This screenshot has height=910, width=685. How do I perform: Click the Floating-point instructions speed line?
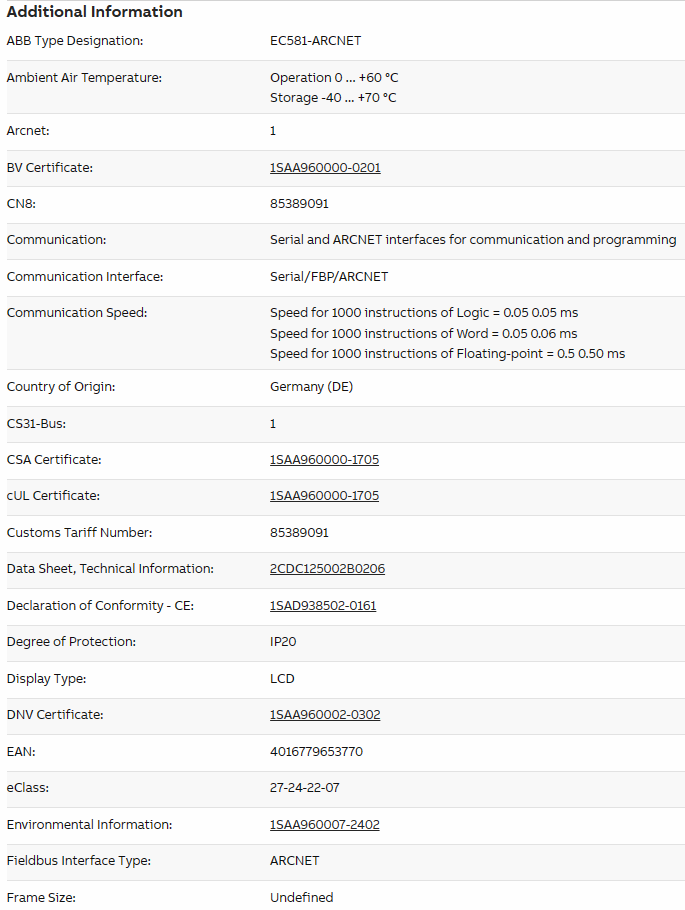[448, 353]
